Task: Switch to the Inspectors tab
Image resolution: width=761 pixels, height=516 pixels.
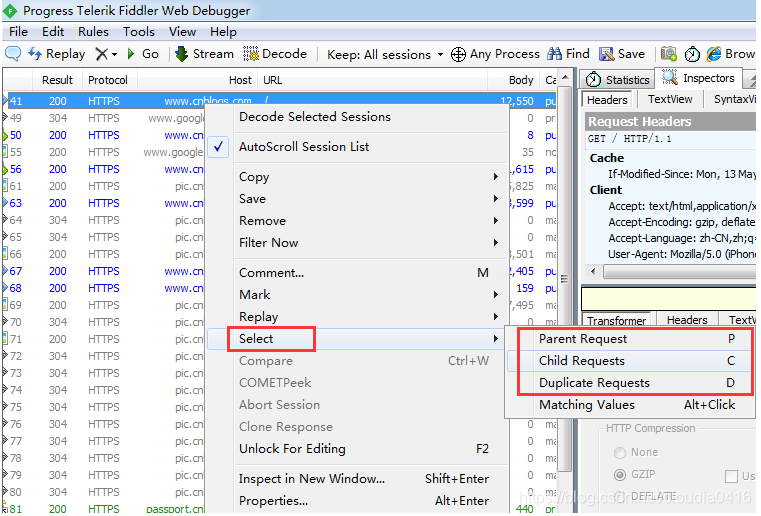Action: click(x=699, y=78)
